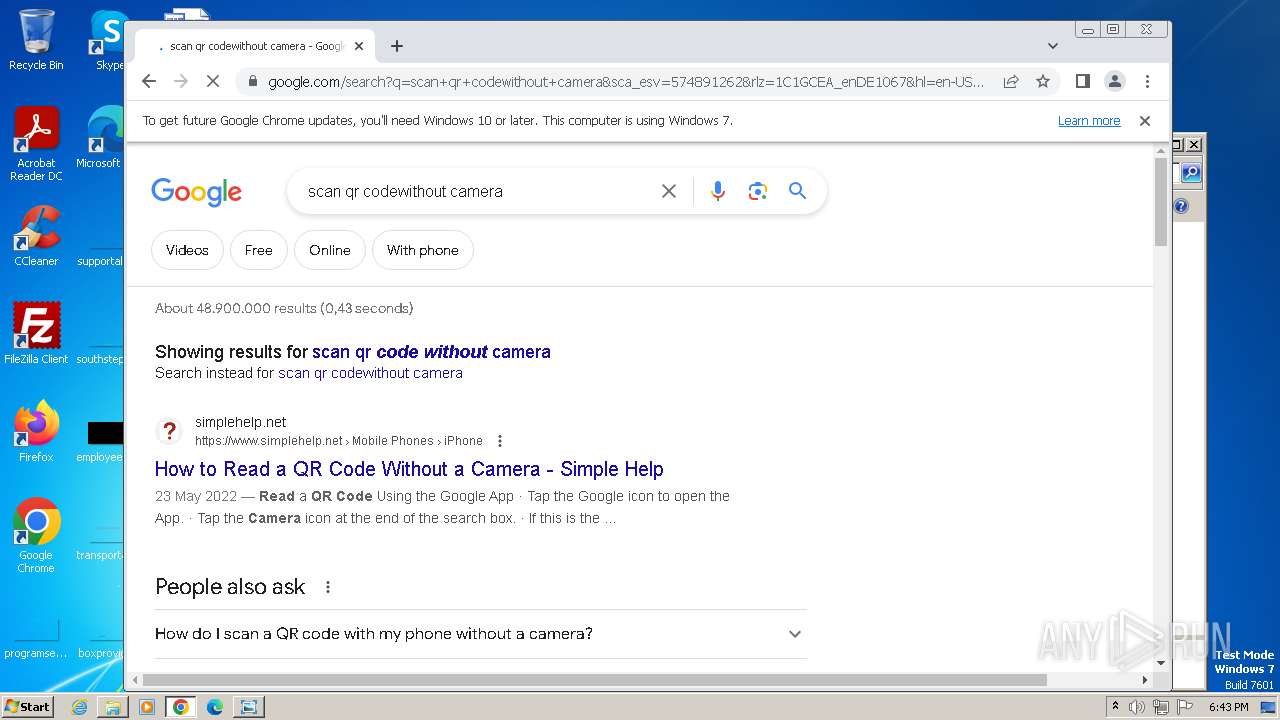Open the Windows Start menu
The height and width of the screenshot is (720, 1280).
tap(27, 707)
